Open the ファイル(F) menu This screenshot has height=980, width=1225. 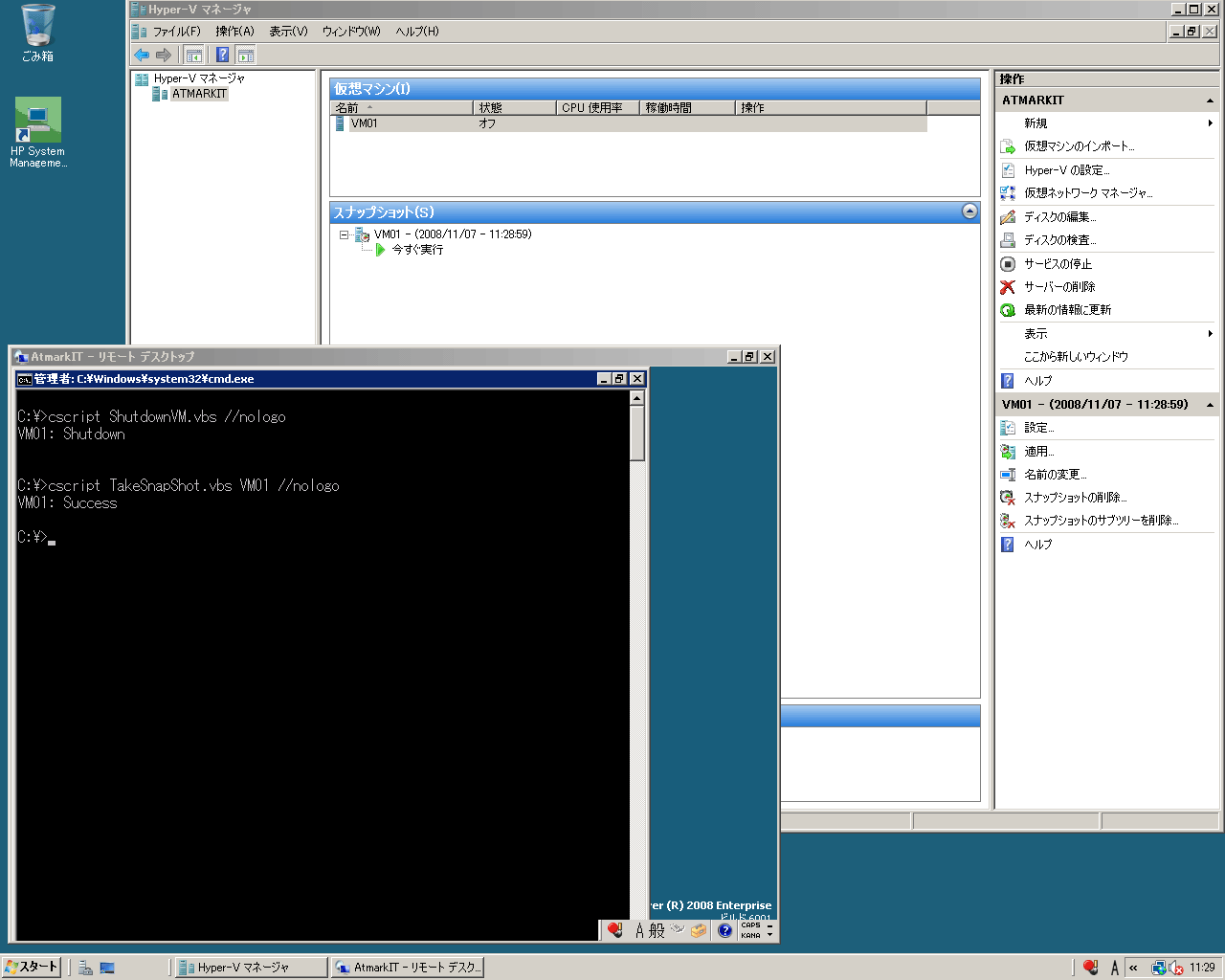177,32
